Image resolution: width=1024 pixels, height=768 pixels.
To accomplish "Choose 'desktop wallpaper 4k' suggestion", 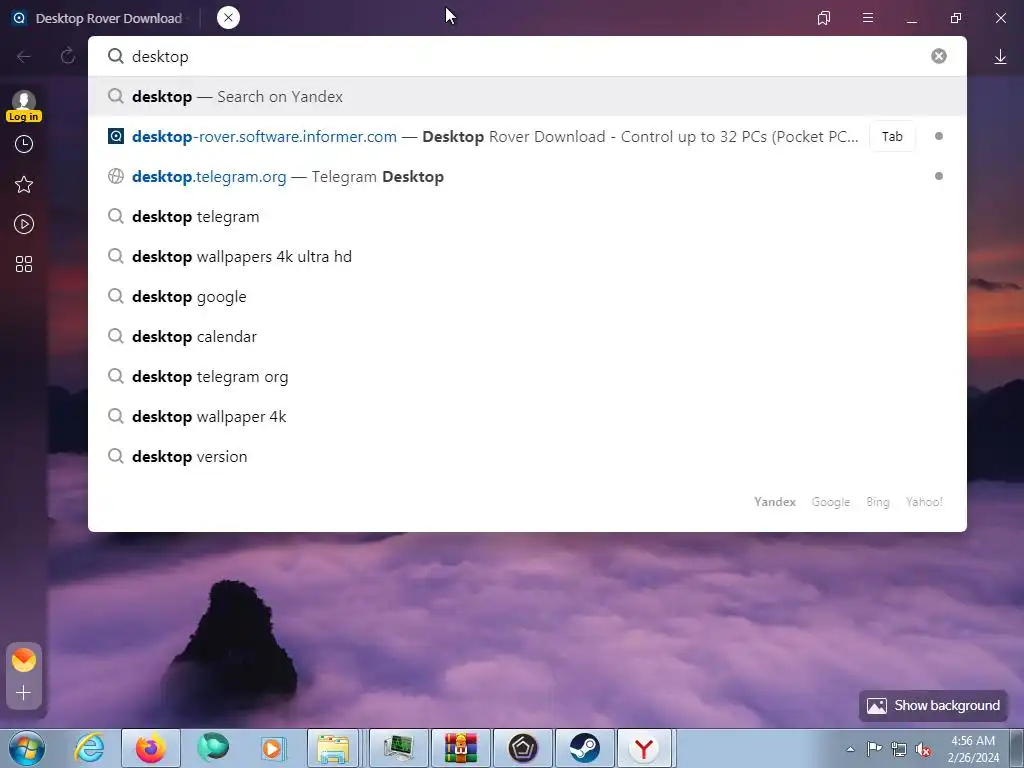I will [527, 417].
